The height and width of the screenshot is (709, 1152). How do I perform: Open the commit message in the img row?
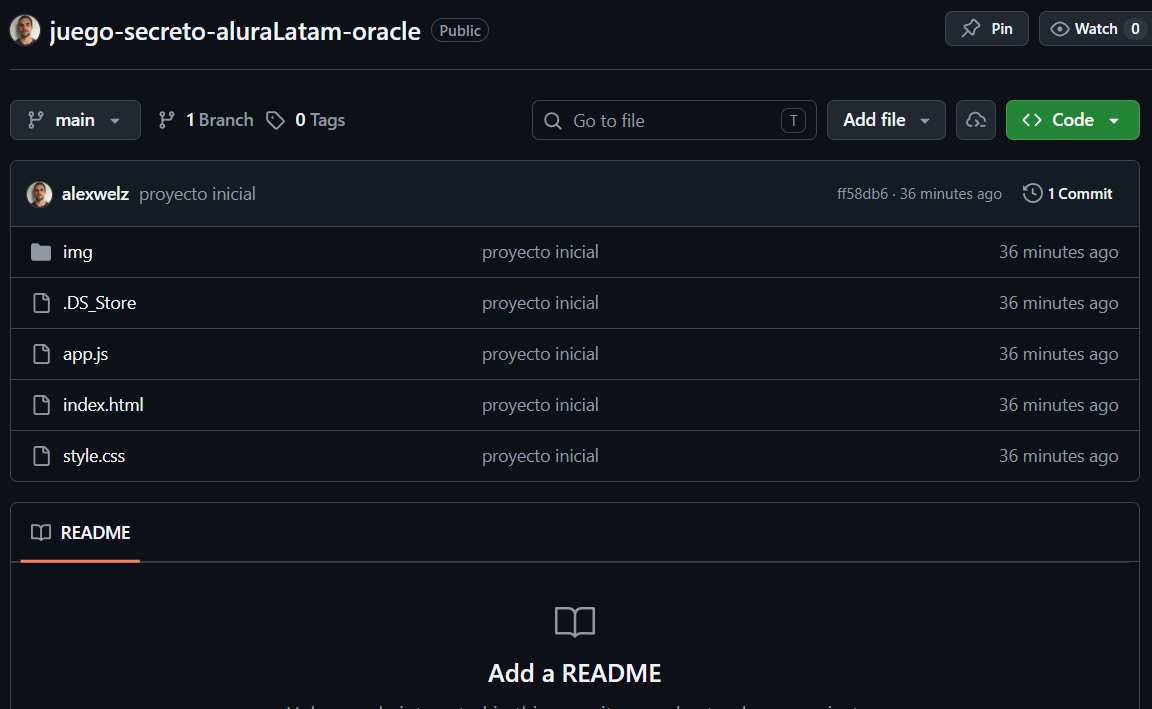pos(540,252)
